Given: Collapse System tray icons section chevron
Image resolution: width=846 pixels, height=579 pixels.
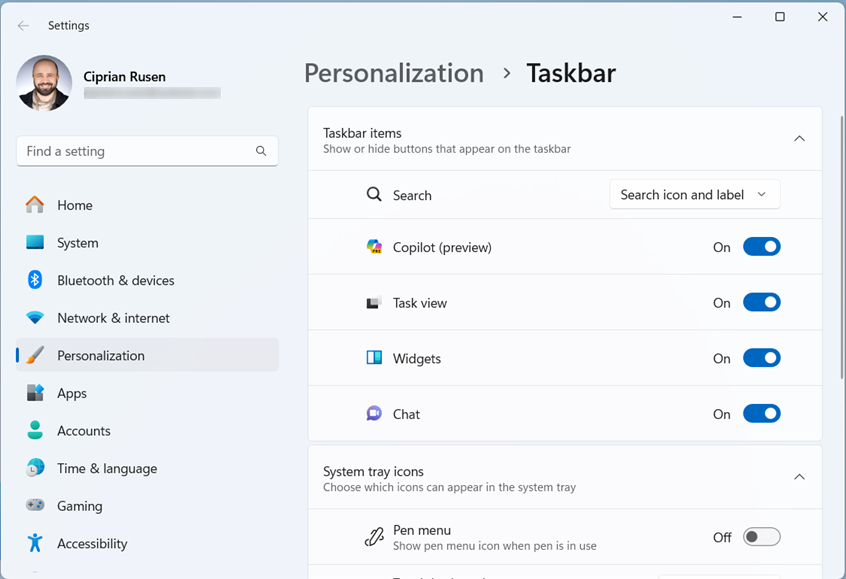Looking at the screenshot, I should (799, 477).
